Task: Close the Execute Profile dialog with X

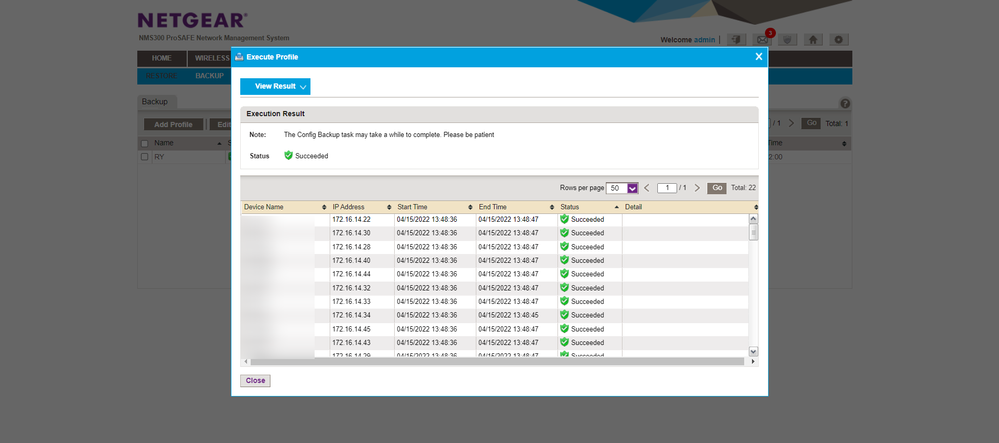Action: point(758,57)
